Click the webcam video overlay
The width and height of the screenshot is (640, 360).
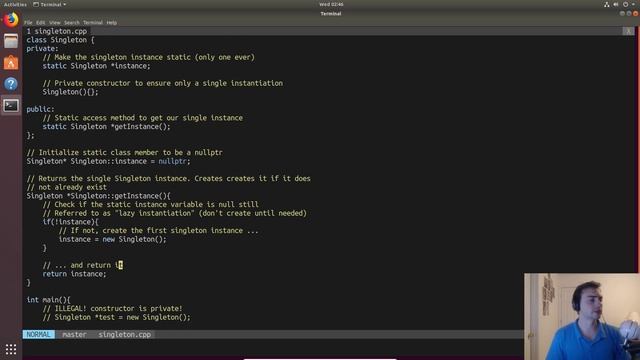[x=582, y=317]
